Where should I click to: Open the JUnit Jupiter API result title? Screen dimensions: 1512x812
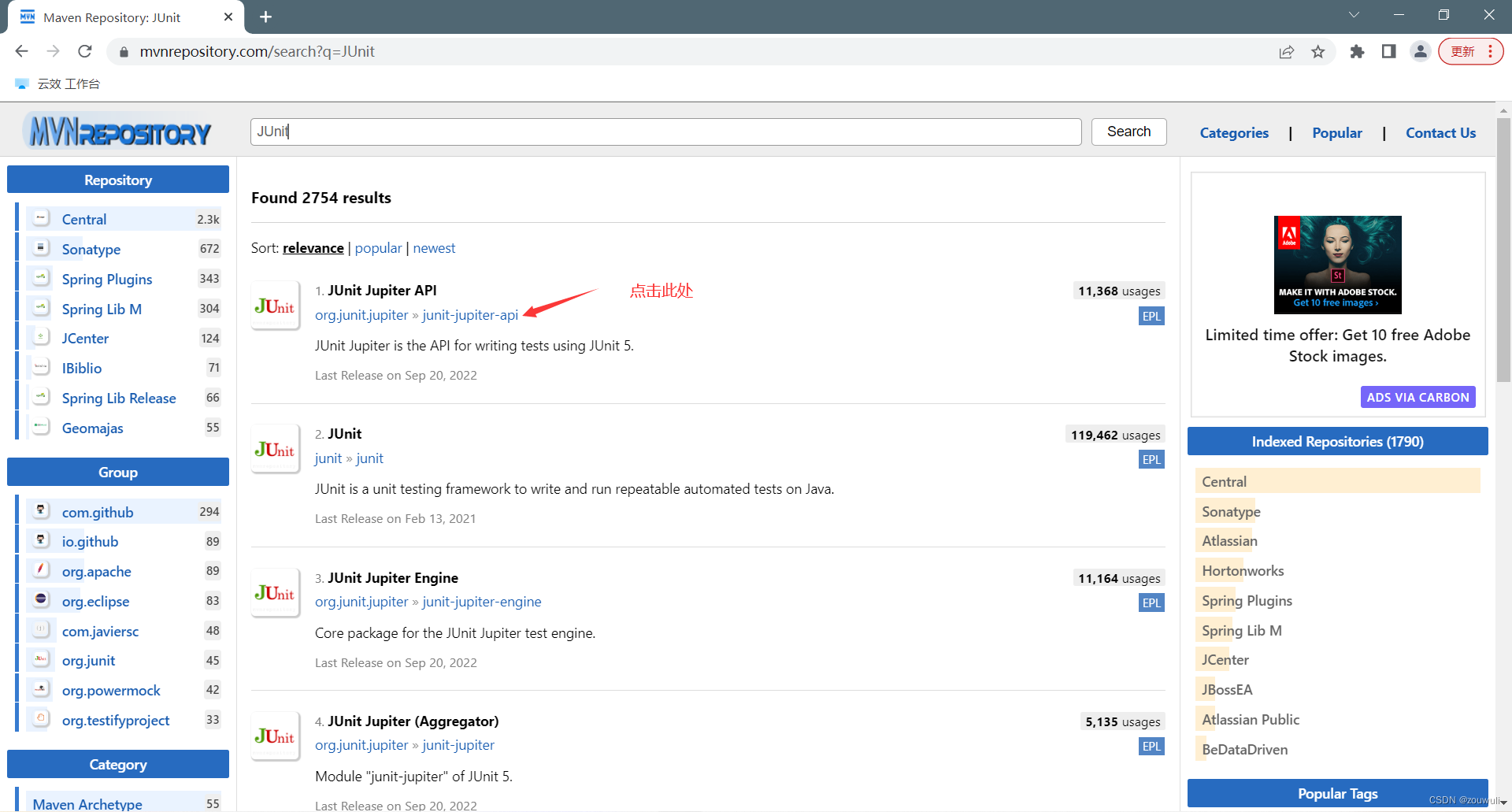[382, 291]
